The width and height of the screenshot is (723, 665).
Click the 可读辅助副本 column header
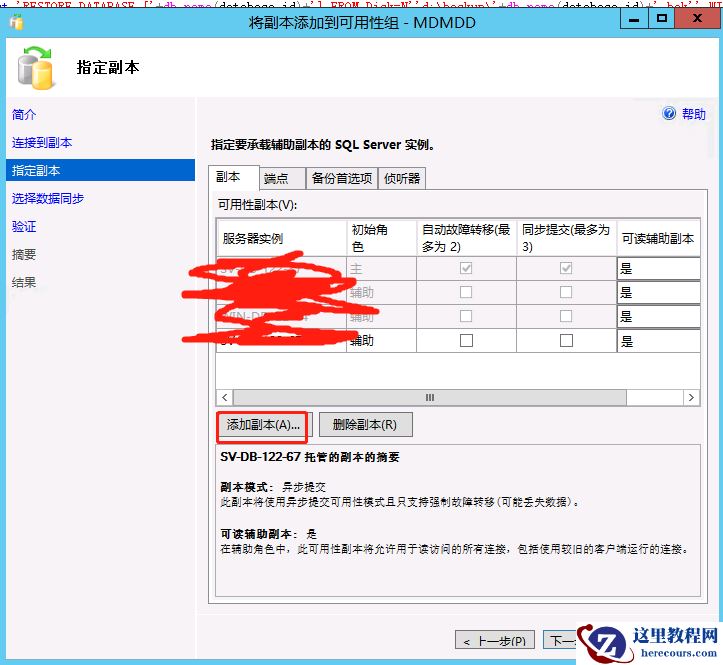pos(658,238)
